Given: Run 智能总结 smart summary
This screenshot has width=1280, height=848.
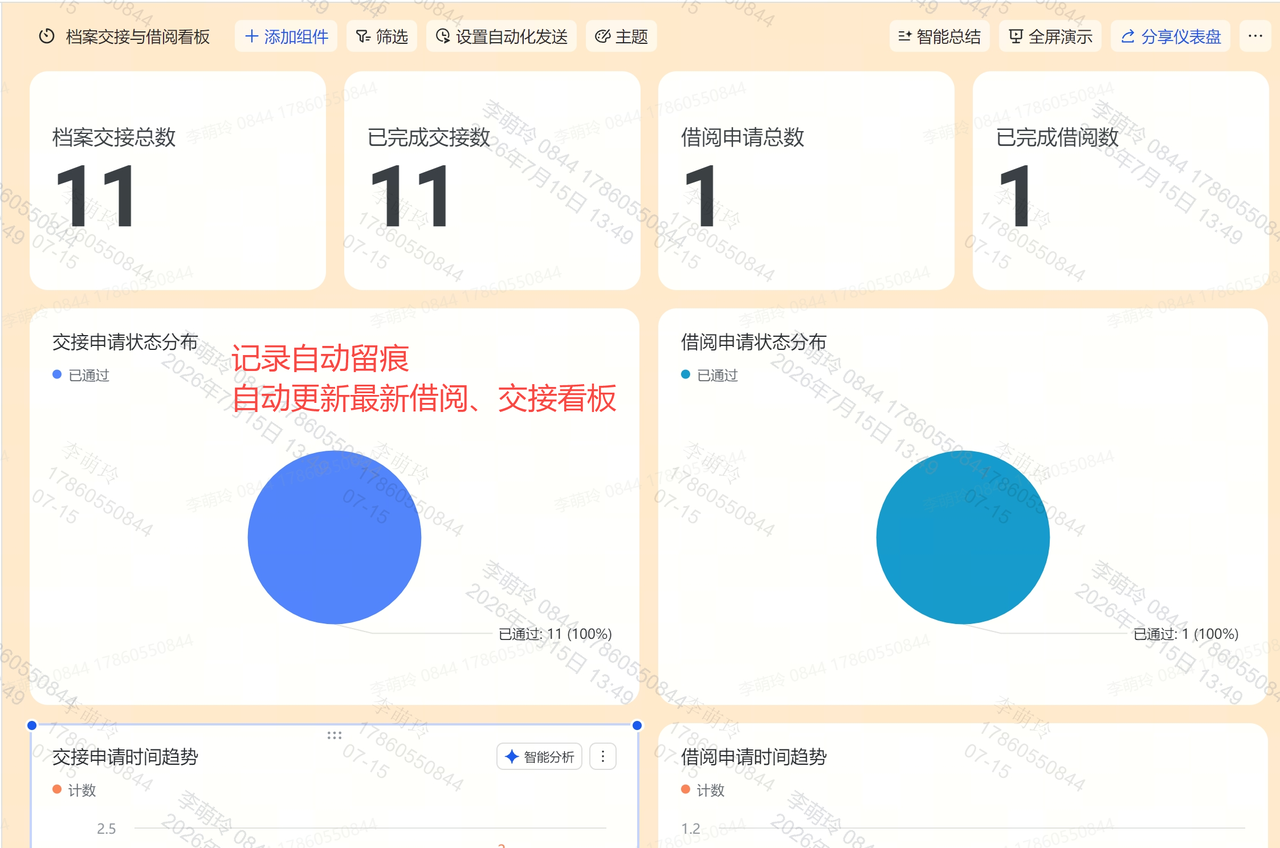Looking at the screenshot, I should pos(939,36).
